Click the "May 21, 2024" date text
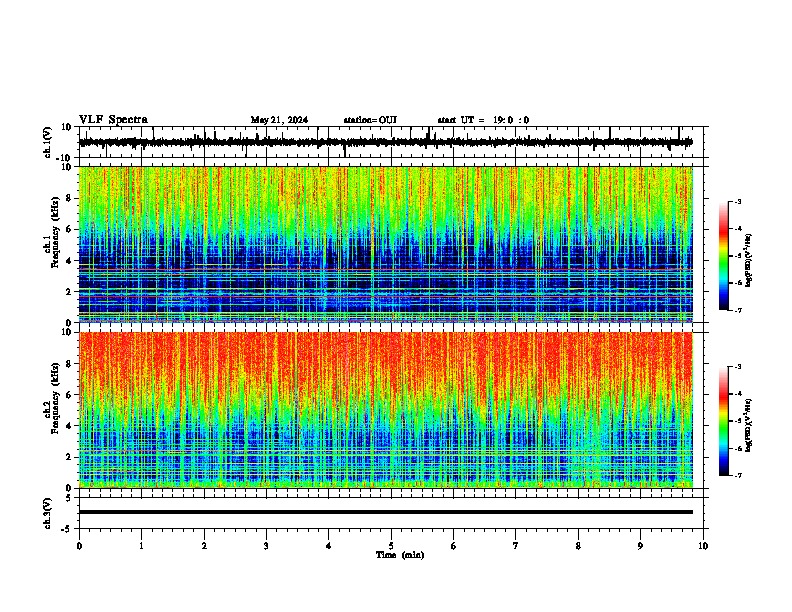This screenshot has width=792, height=612. pos(279,120)
